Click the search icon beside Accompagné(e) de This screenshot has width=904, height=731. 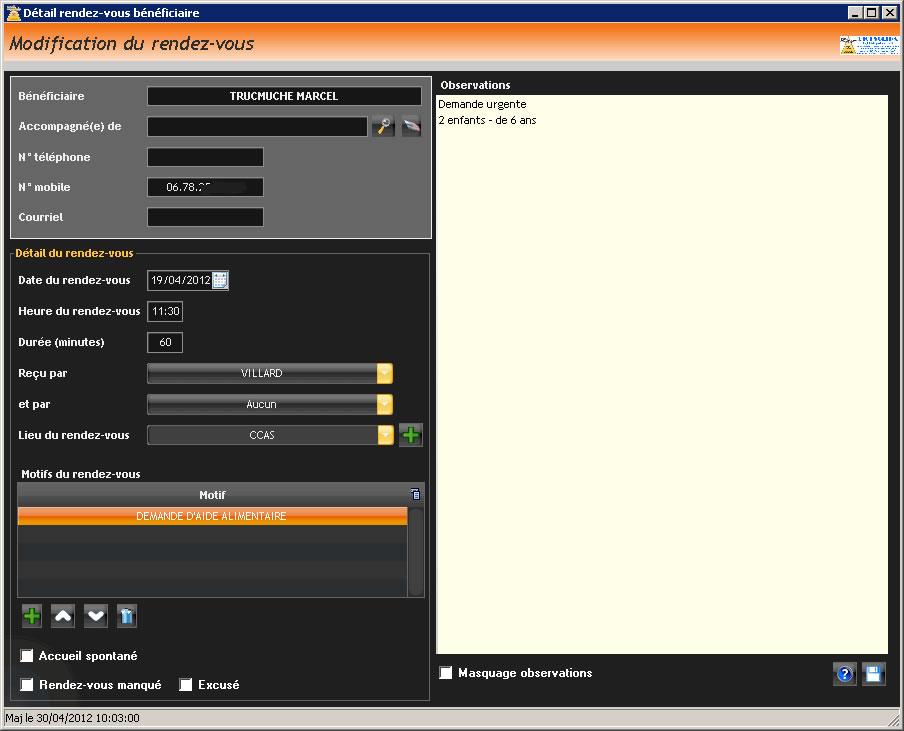[x=384, y=126]
